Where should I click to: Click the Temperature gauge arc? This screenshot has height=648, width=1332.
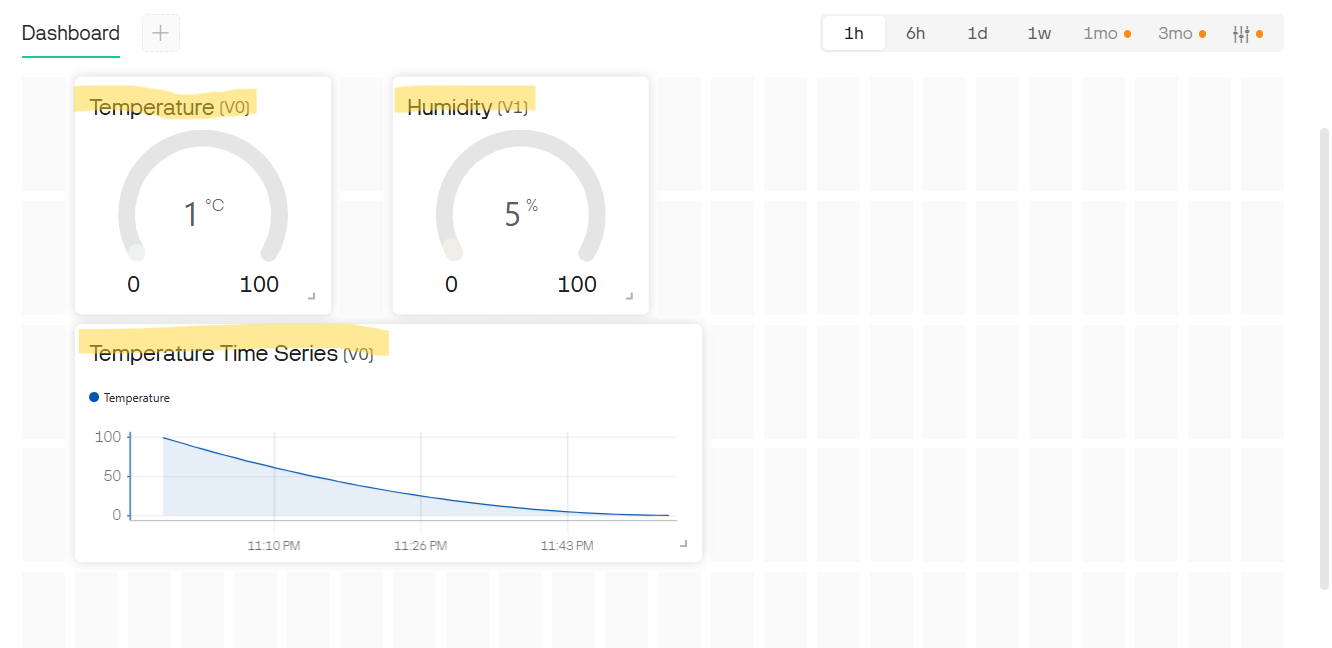point(203,139)
